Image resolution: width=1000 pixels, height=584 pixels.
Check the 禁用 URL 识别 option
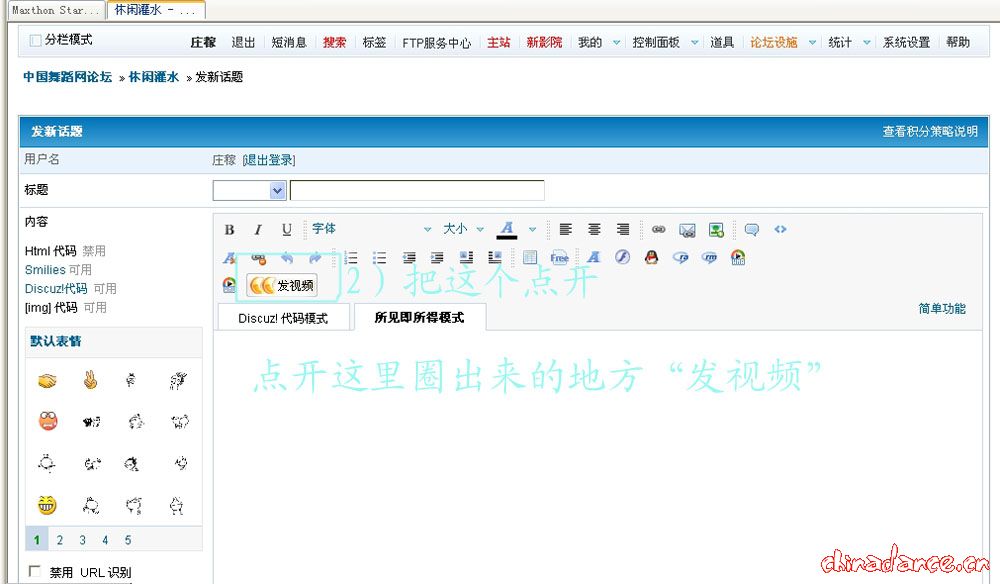[35, 572]
